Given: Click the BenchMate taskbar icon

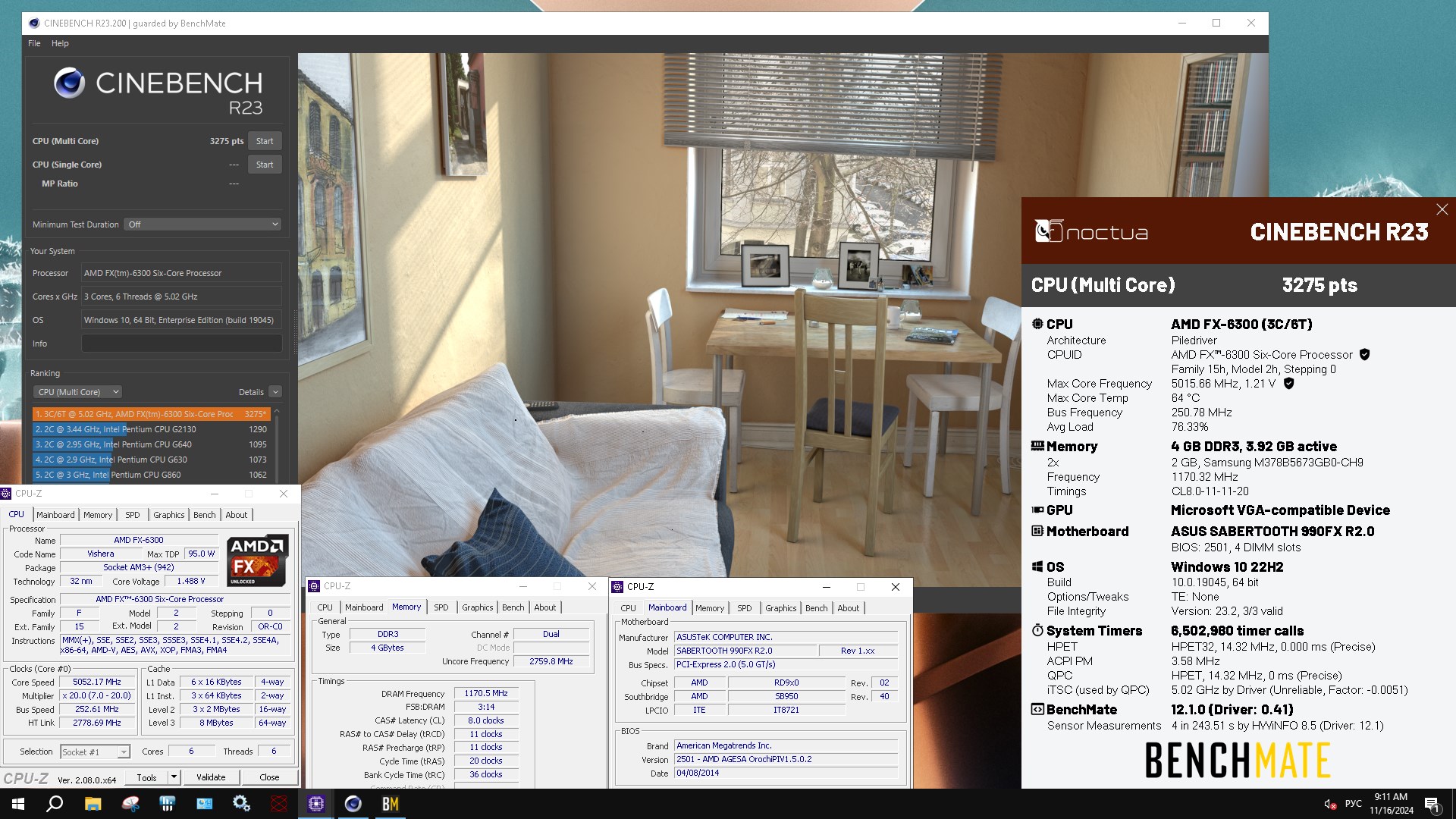Looking at the screenshot, I should [391, 804].
